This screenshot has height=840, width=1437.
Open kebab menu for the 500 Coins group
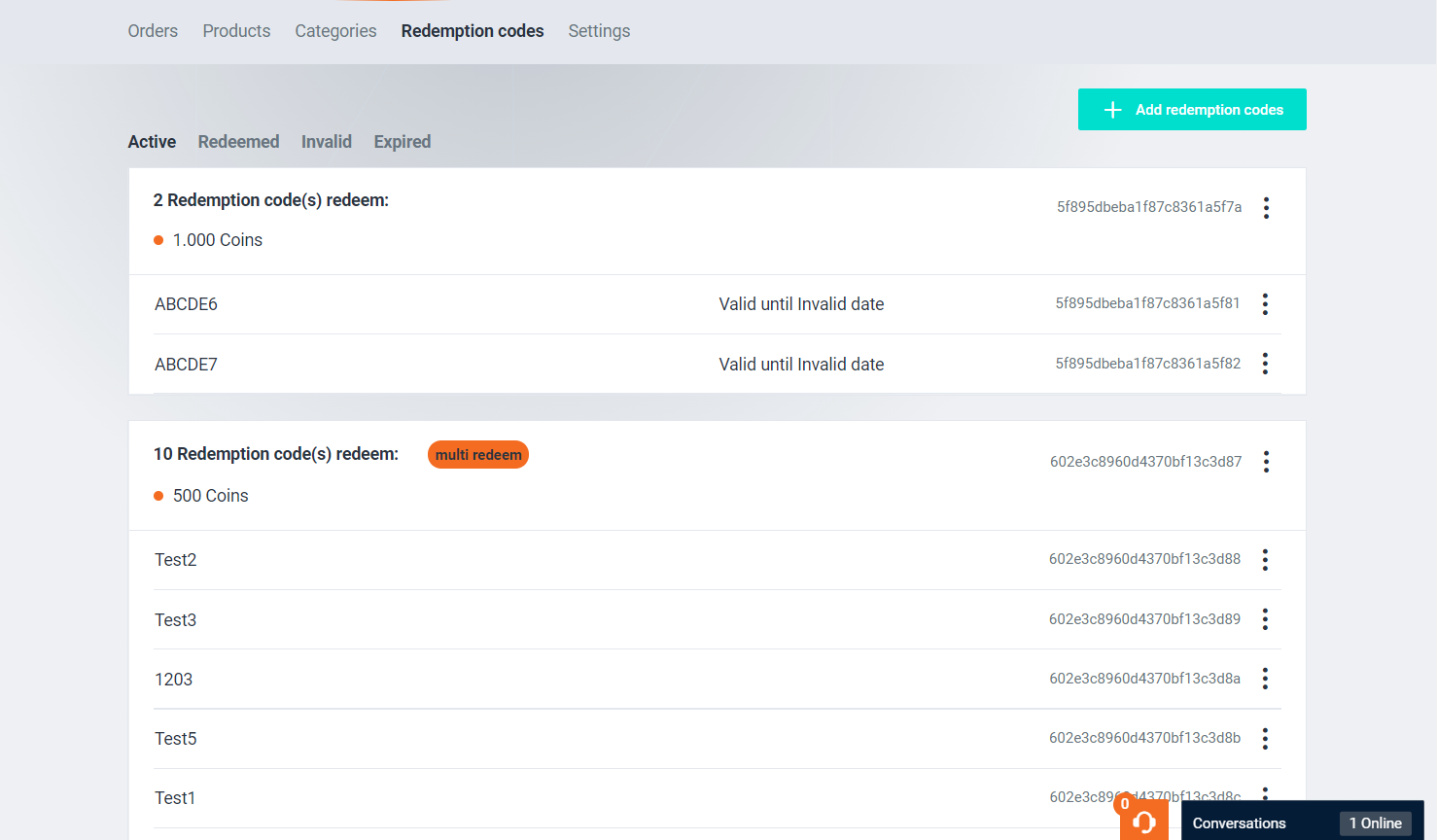[x=1266, y=462]
